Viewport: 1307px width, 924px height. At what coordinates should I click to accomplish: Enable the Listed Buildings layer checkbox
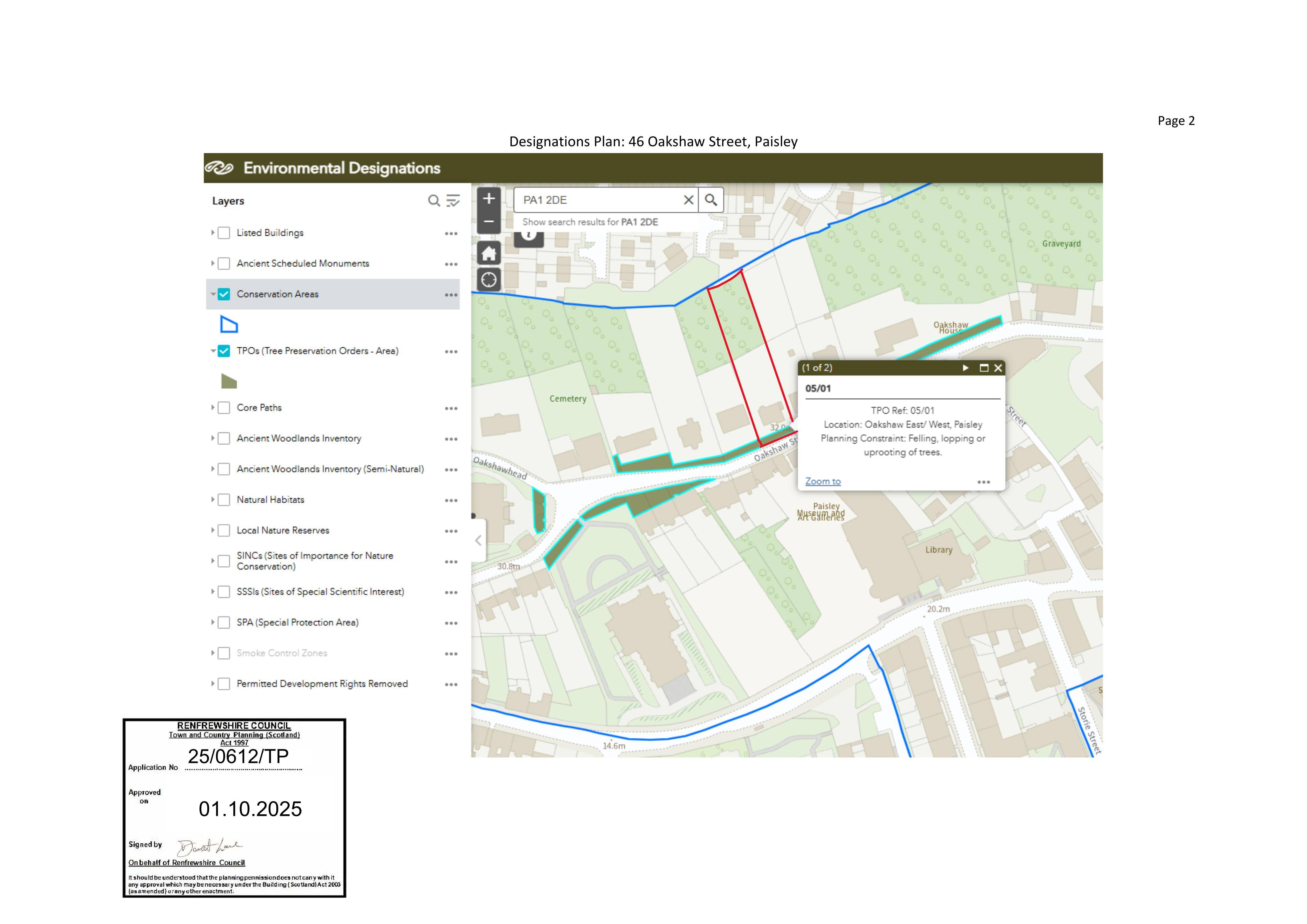point(224,233)
